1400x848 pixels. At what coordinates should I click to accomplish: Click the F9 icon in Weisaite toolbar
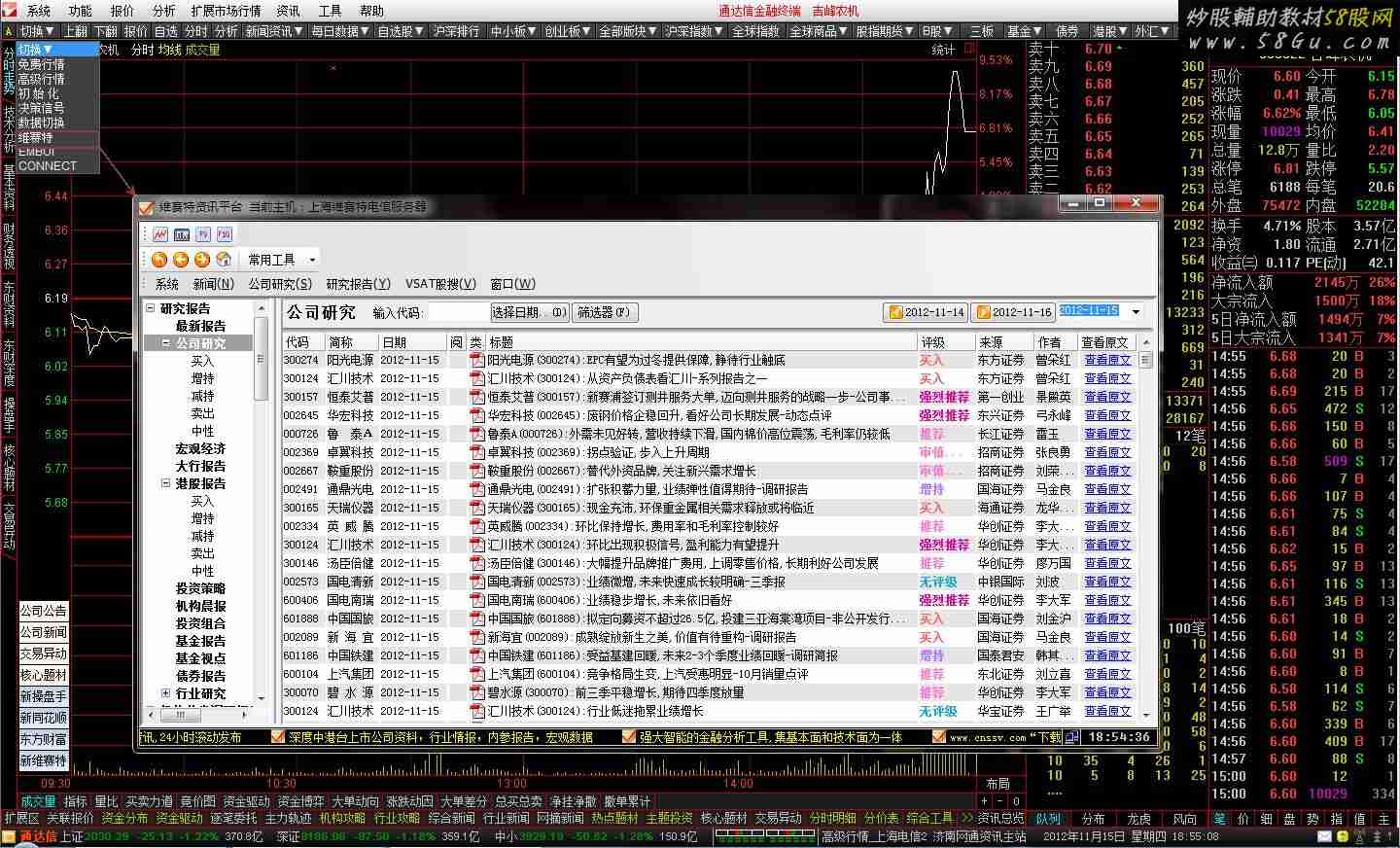click(203, 234)
